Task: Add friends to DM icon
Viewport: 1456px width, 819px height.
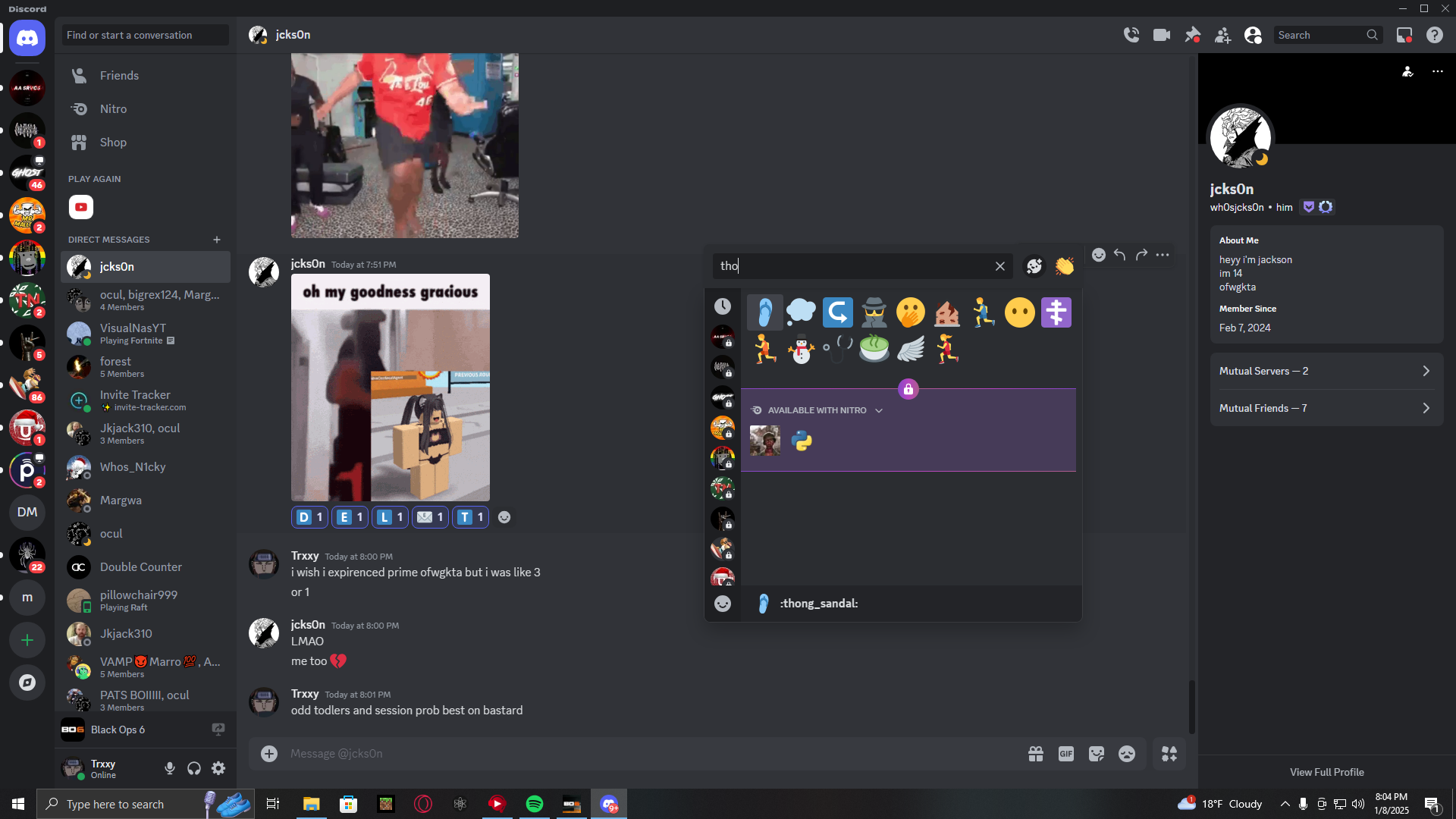Action: click(1222, 35)
